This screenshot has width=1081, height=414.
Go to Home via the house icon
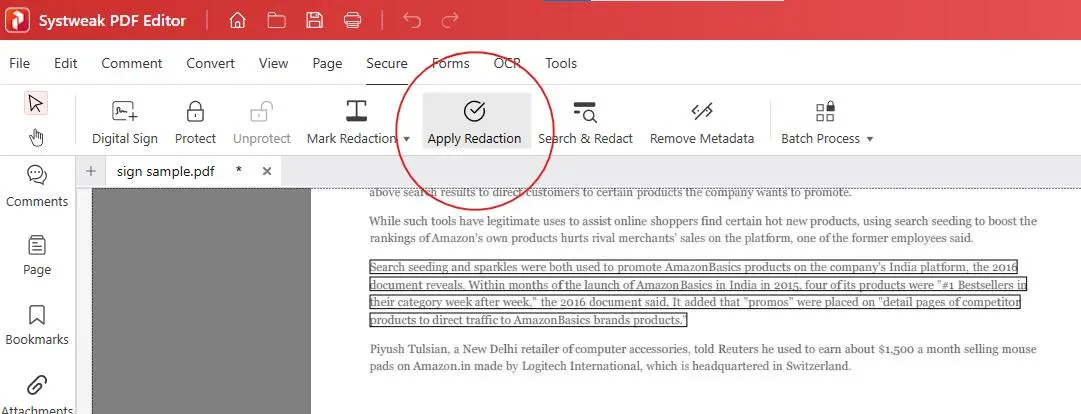237,21
